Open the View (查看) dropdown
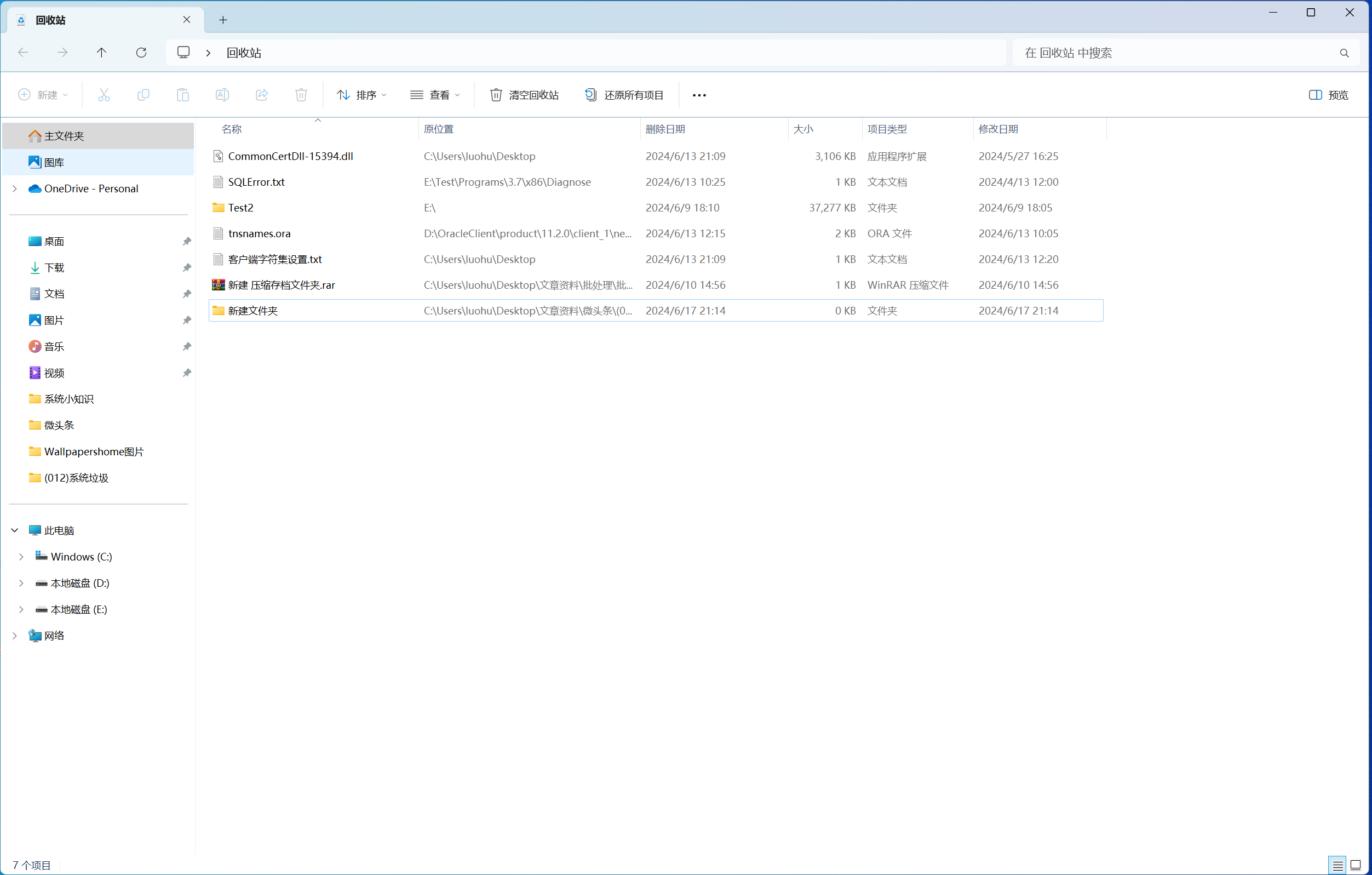The height and width of the screenshot is (875, 1372). coord(435,95)
